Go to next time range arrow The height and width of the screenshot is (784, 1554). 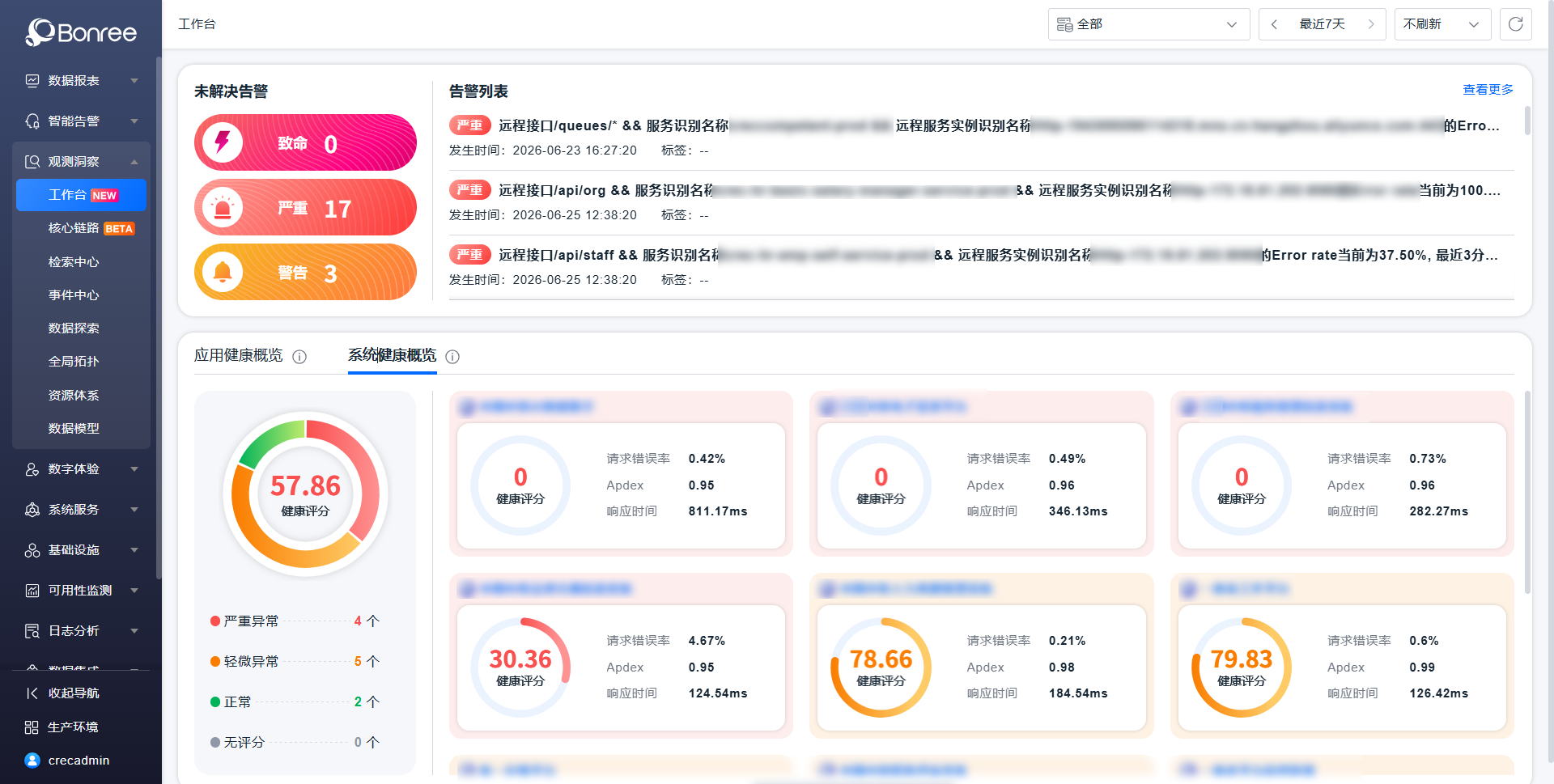(x=1371, y=24)
